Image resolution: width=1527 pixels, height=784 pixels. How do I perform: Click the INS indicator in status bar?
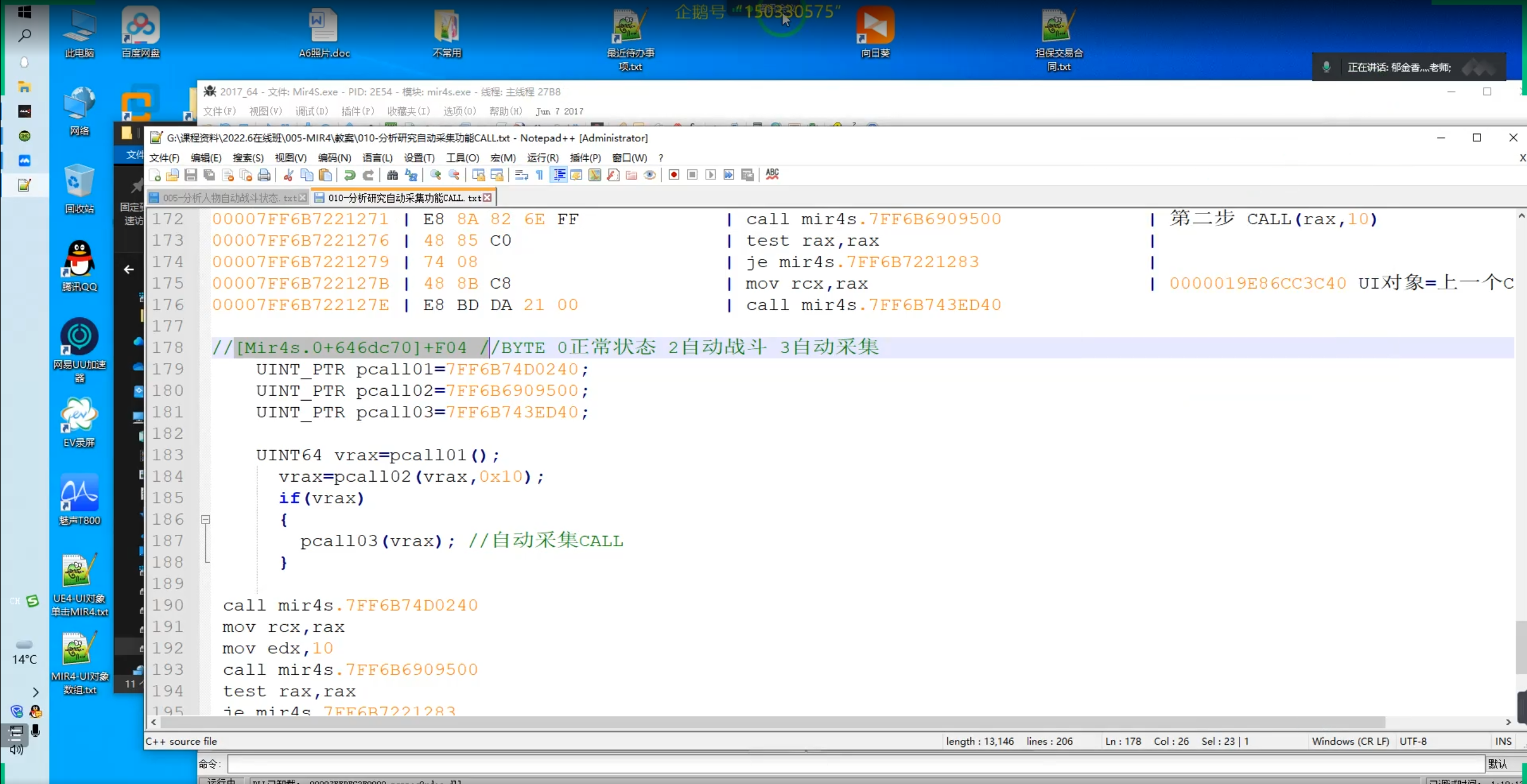pyautogui.click(x=1503, y=741)
